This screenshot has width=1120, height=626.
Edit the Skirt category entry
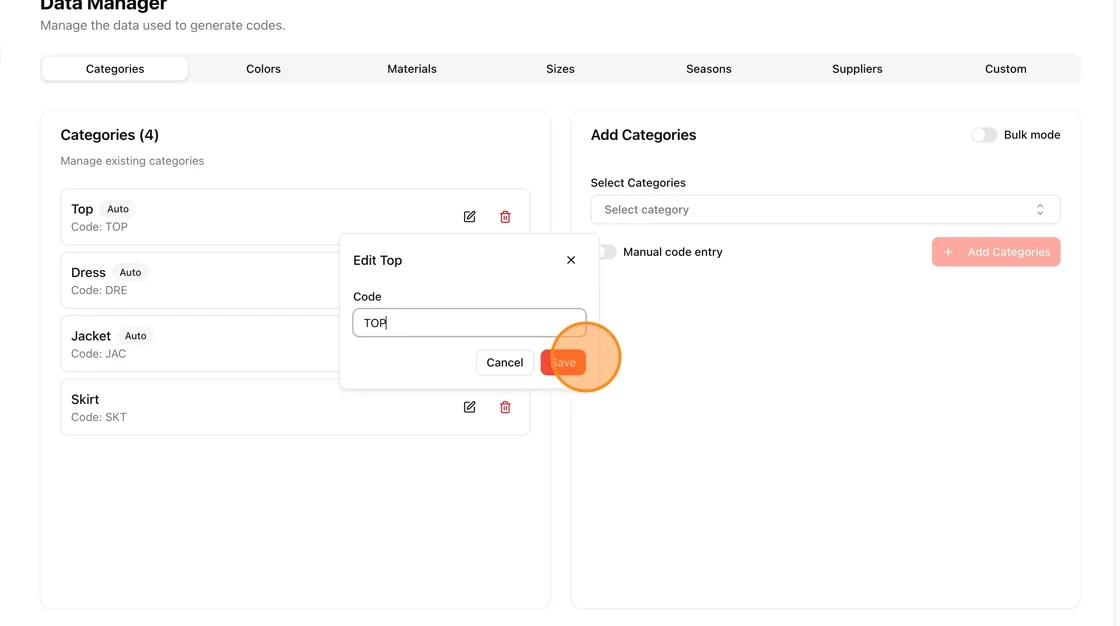(469, 407)
